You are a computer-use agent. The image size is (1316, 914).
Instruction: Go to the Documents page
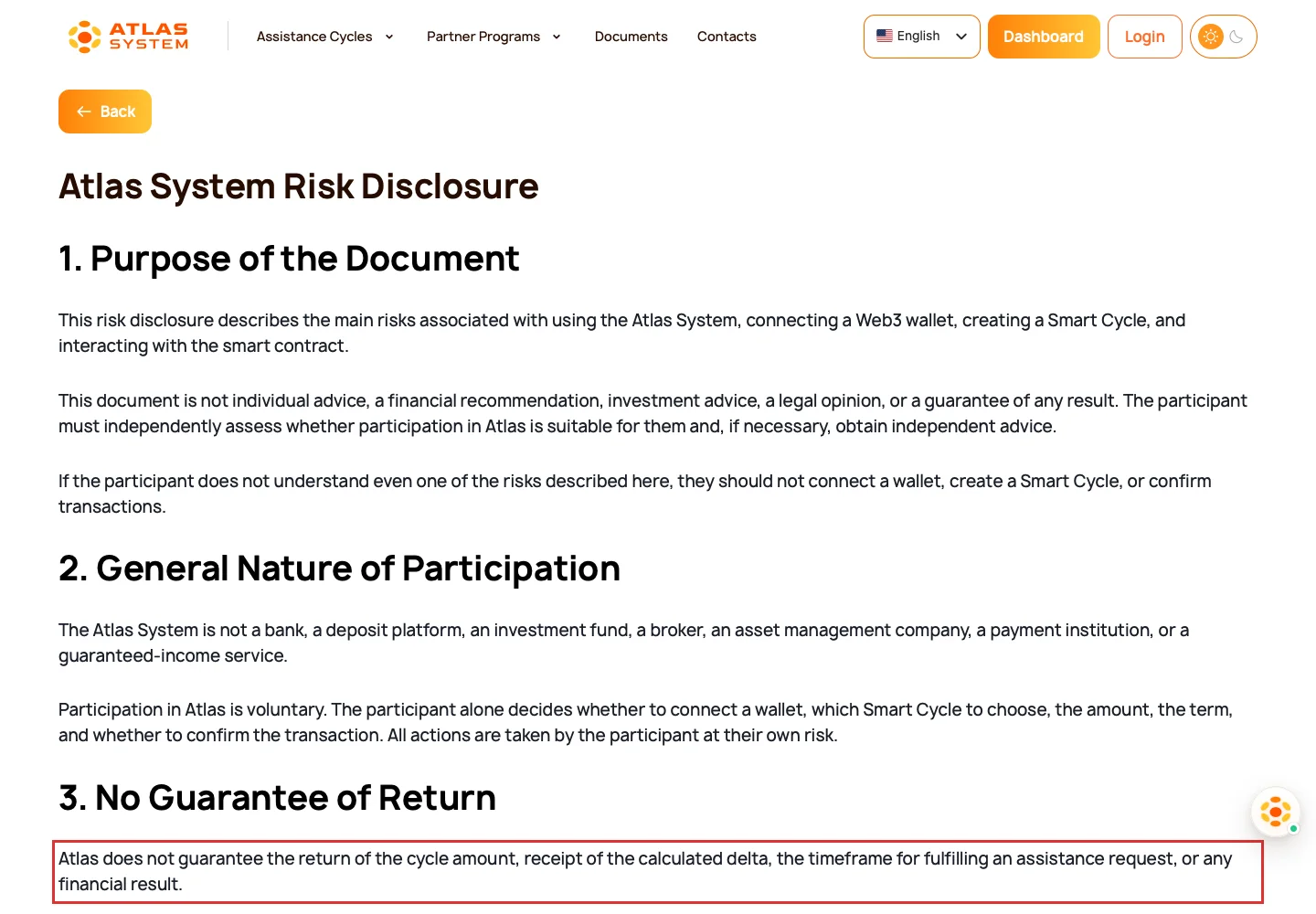click(631, 37)
